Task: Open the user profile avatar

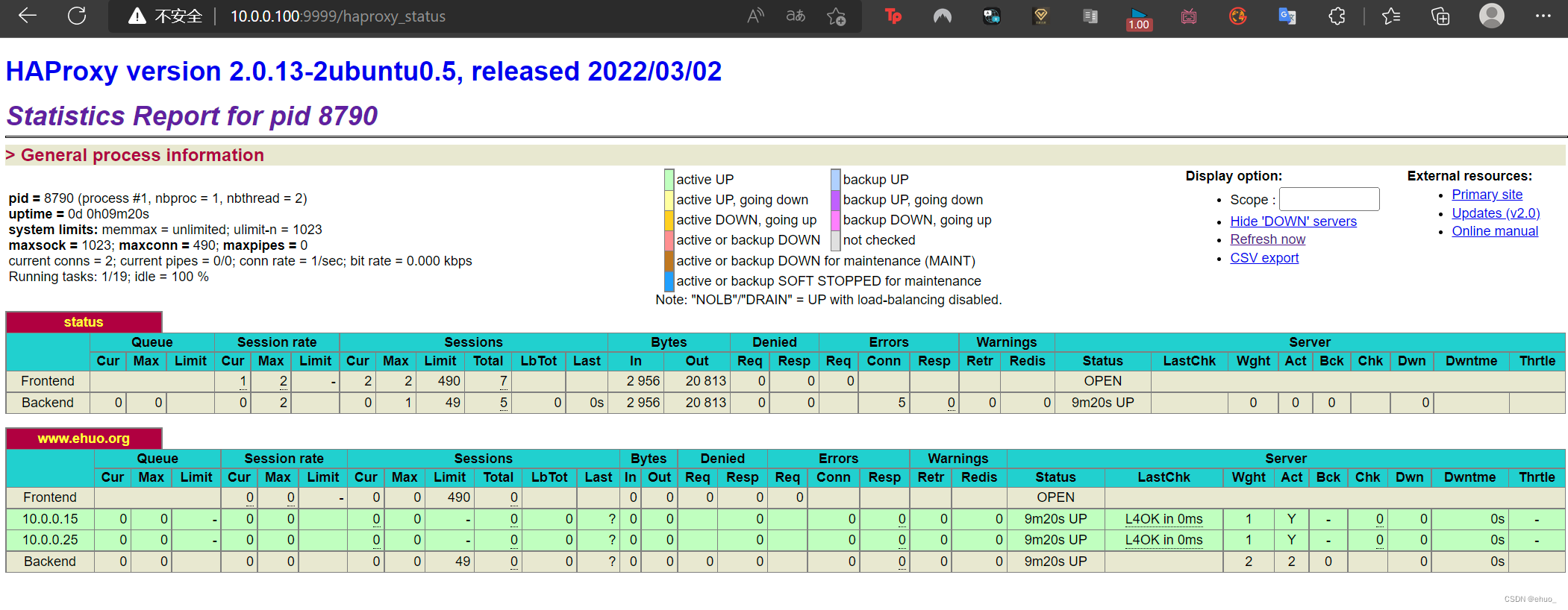Action: pyautogui.click(x=1492, y=16)
